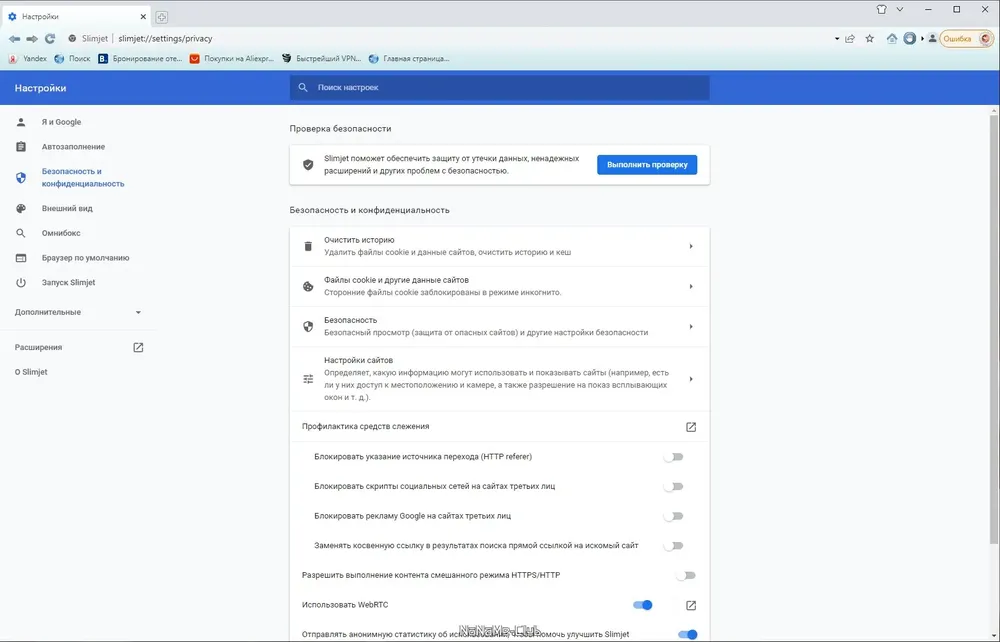Click the Ошибка profile error button
The image size is (1000, 642).
[967, 39]
